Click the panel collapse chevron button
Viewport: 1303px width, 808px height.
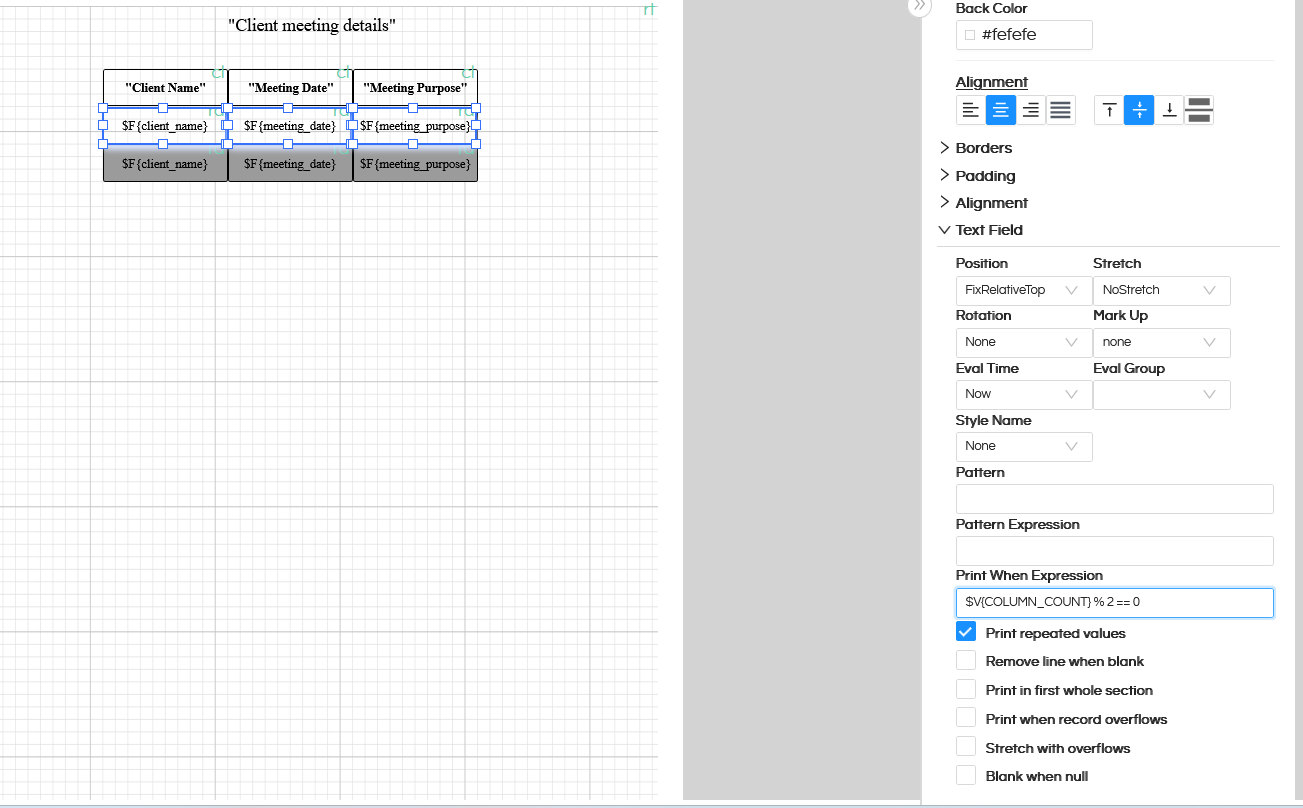919,7
